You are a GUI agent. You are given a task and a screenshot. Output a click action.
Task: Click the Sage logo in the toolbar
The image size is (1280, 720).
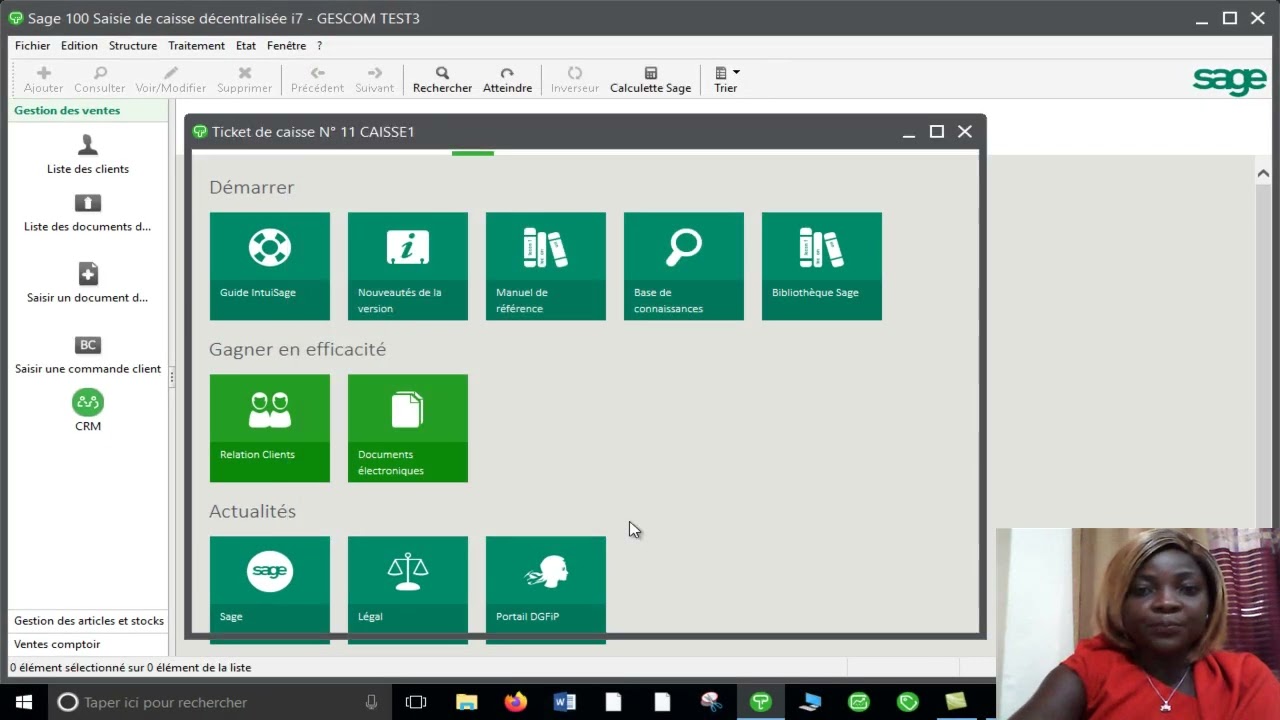(x=1230, y=80)
